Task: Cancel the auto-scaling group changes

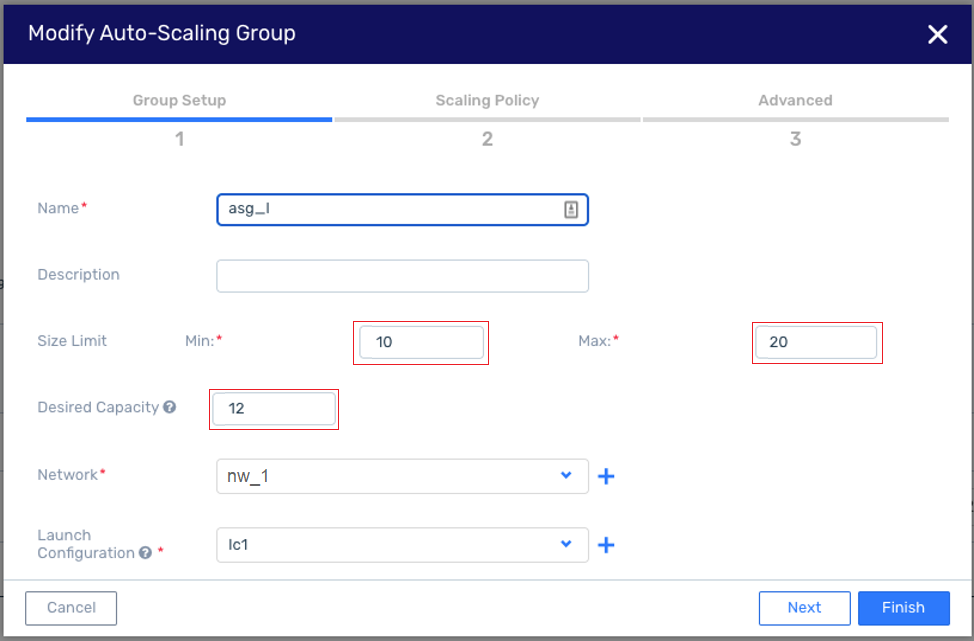Action: 71,608
